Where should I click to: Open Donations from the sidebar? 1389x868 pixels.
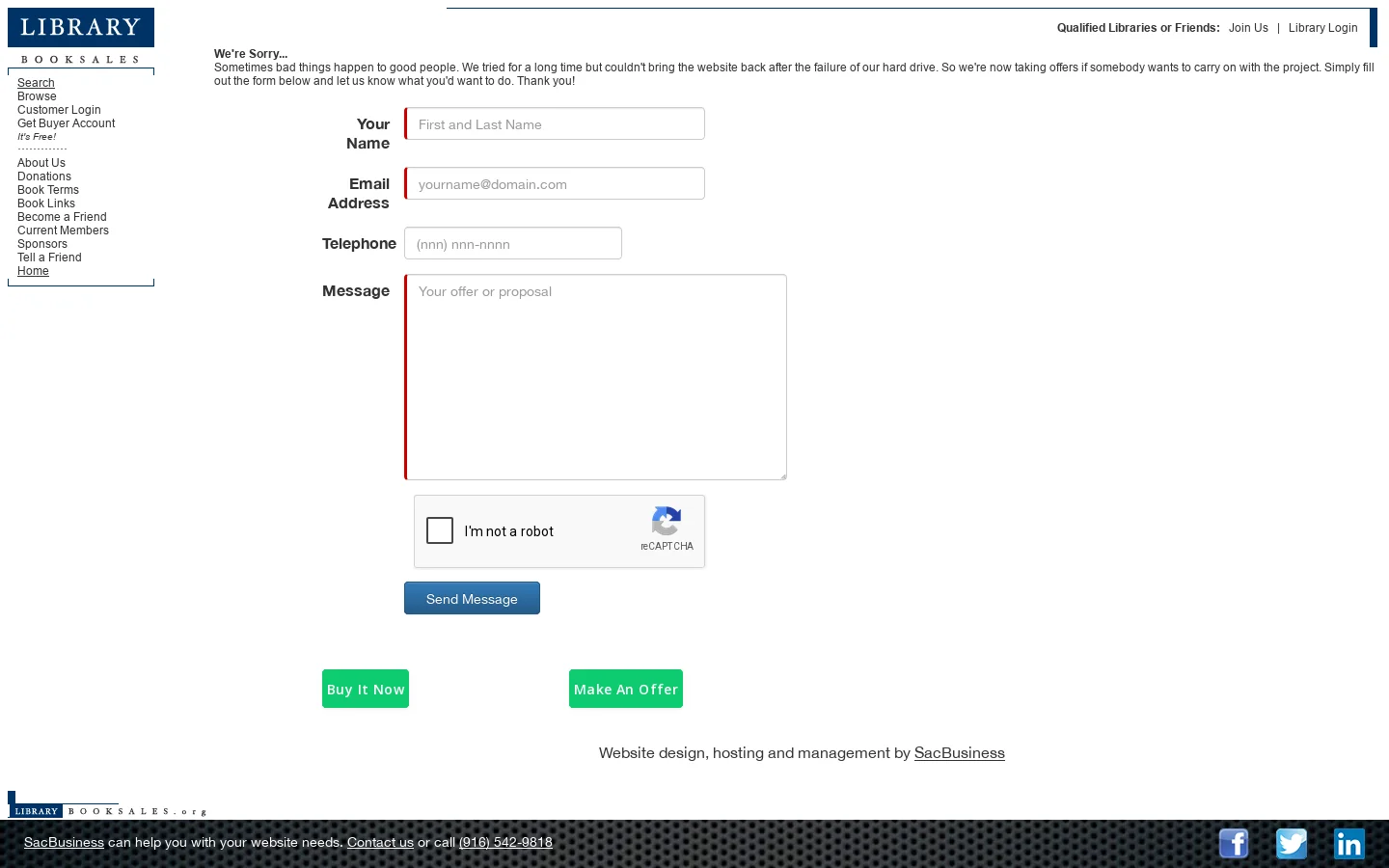coord(44,176)
